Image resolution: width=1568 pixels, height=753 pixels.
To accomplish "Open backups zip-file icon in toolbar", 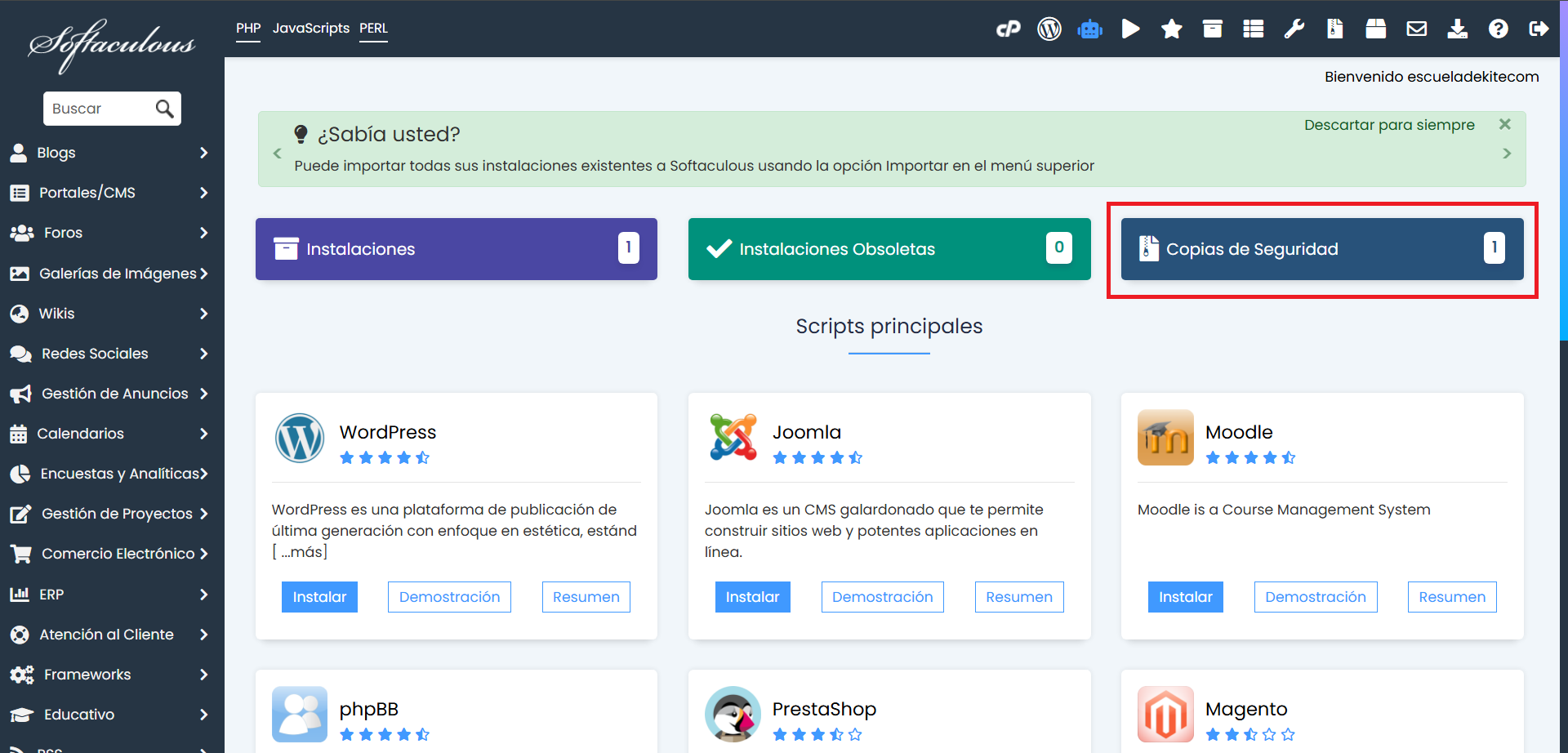I will 1335,29.
